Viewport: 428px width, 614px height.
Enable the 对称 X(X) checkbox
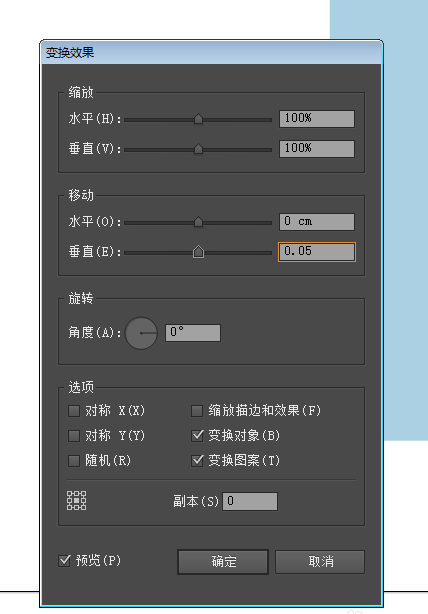tap(74, 411)
